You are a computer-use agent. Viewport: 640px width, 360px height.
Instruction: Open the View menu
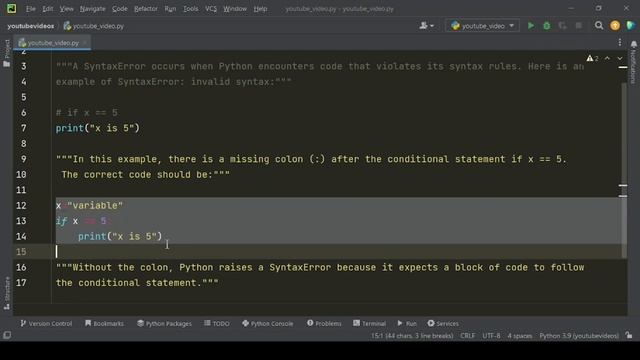point(67,9)
